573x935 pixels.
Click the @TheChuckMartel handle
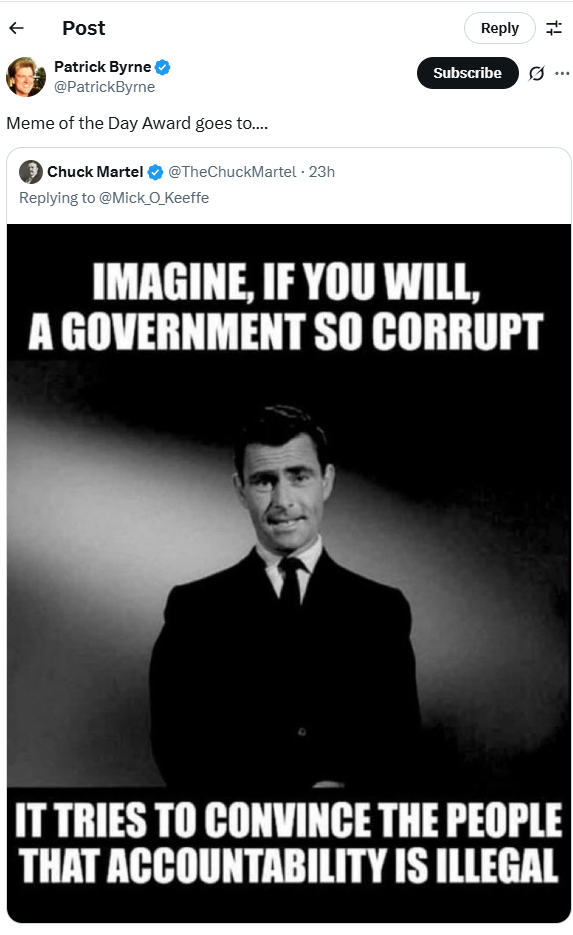[232, 172]
